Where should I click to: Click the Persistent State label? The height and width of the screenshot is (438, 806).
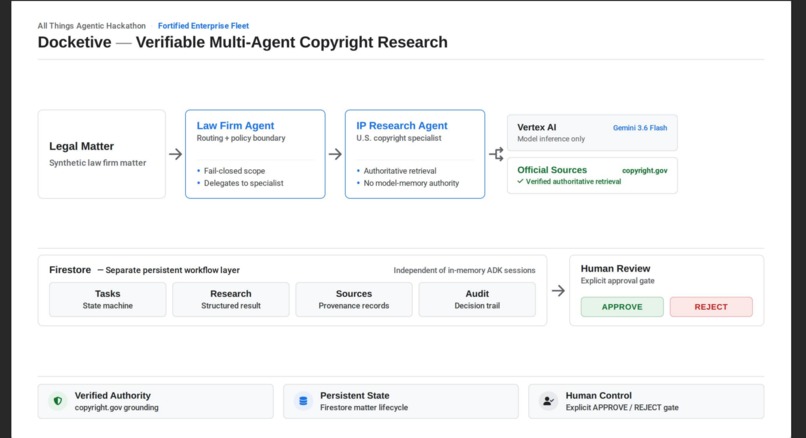click(x=355, y=395)
